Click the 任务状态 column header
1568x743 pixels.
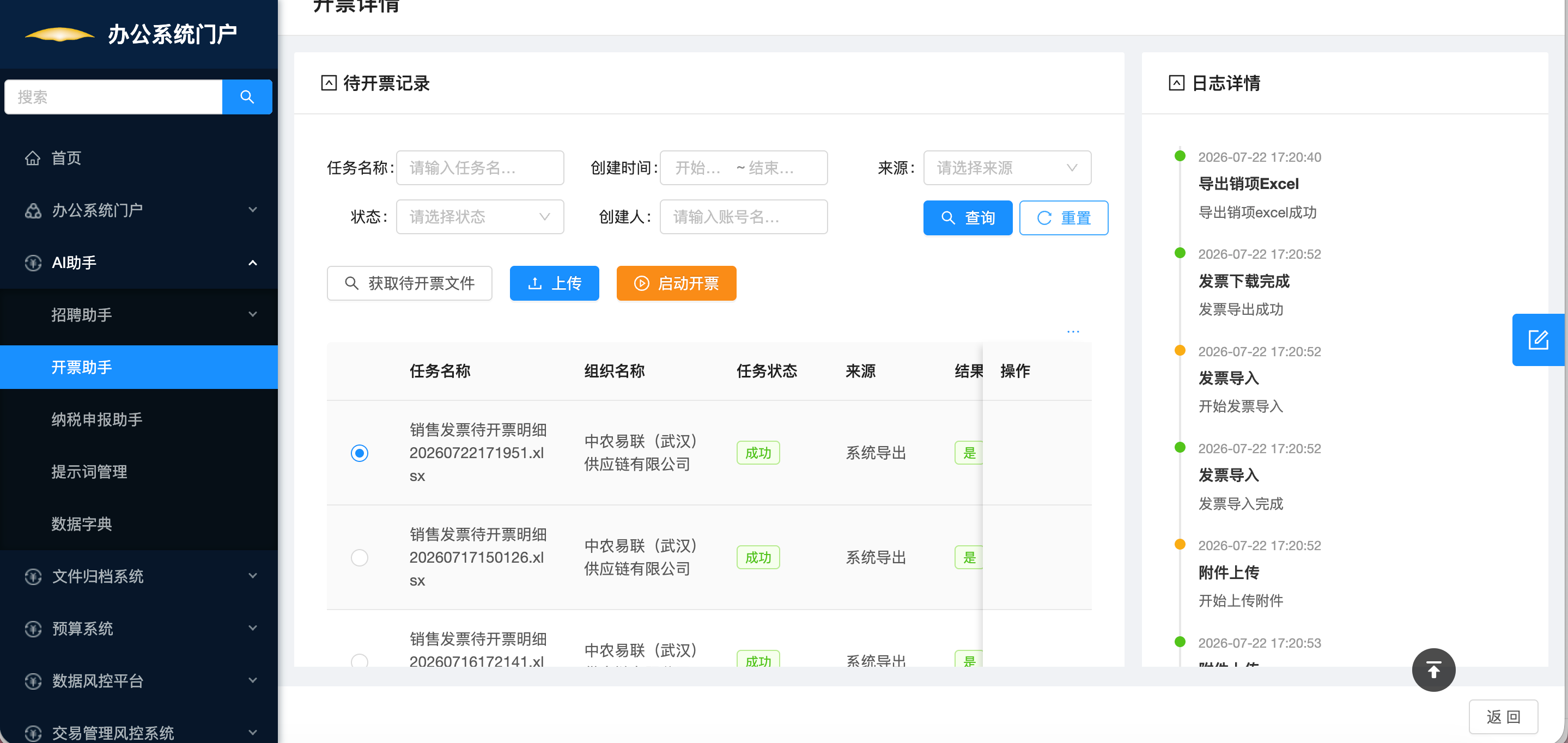767,371
